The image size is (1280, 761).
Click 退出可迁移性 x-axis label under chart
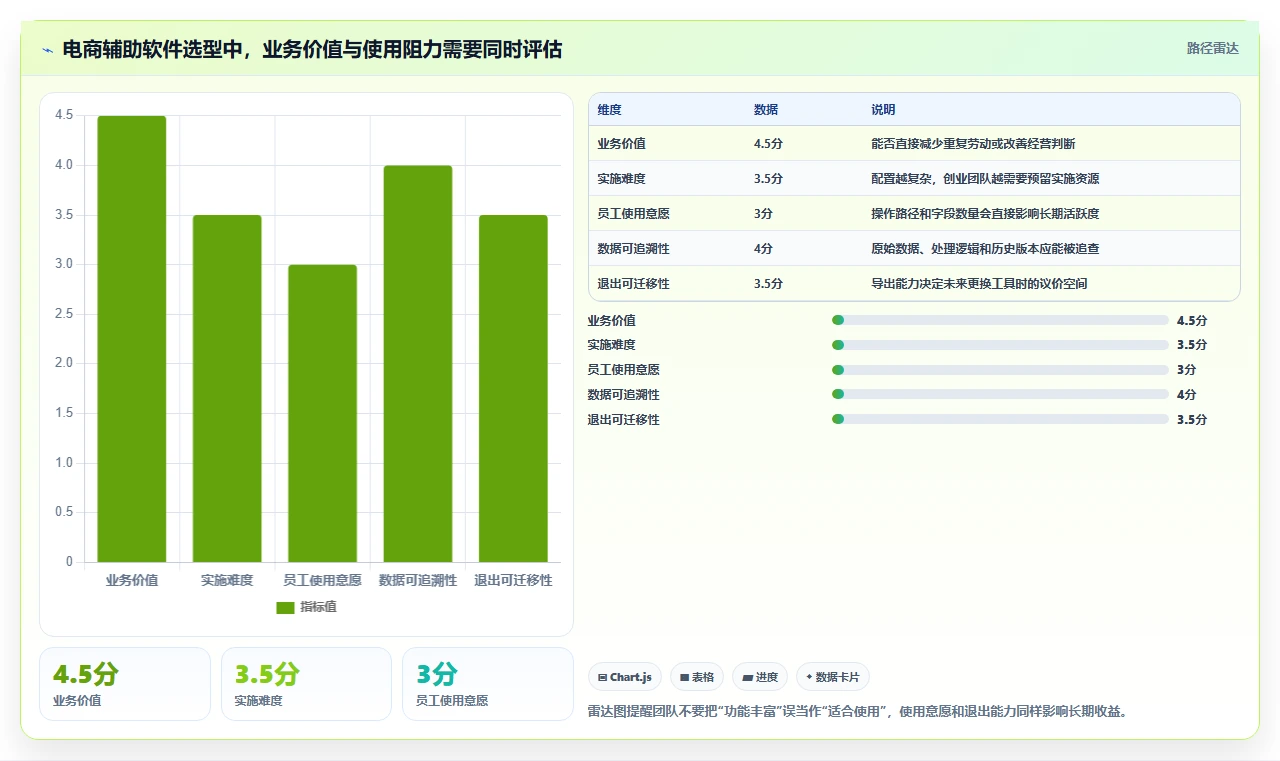click(x=513, y=580)
